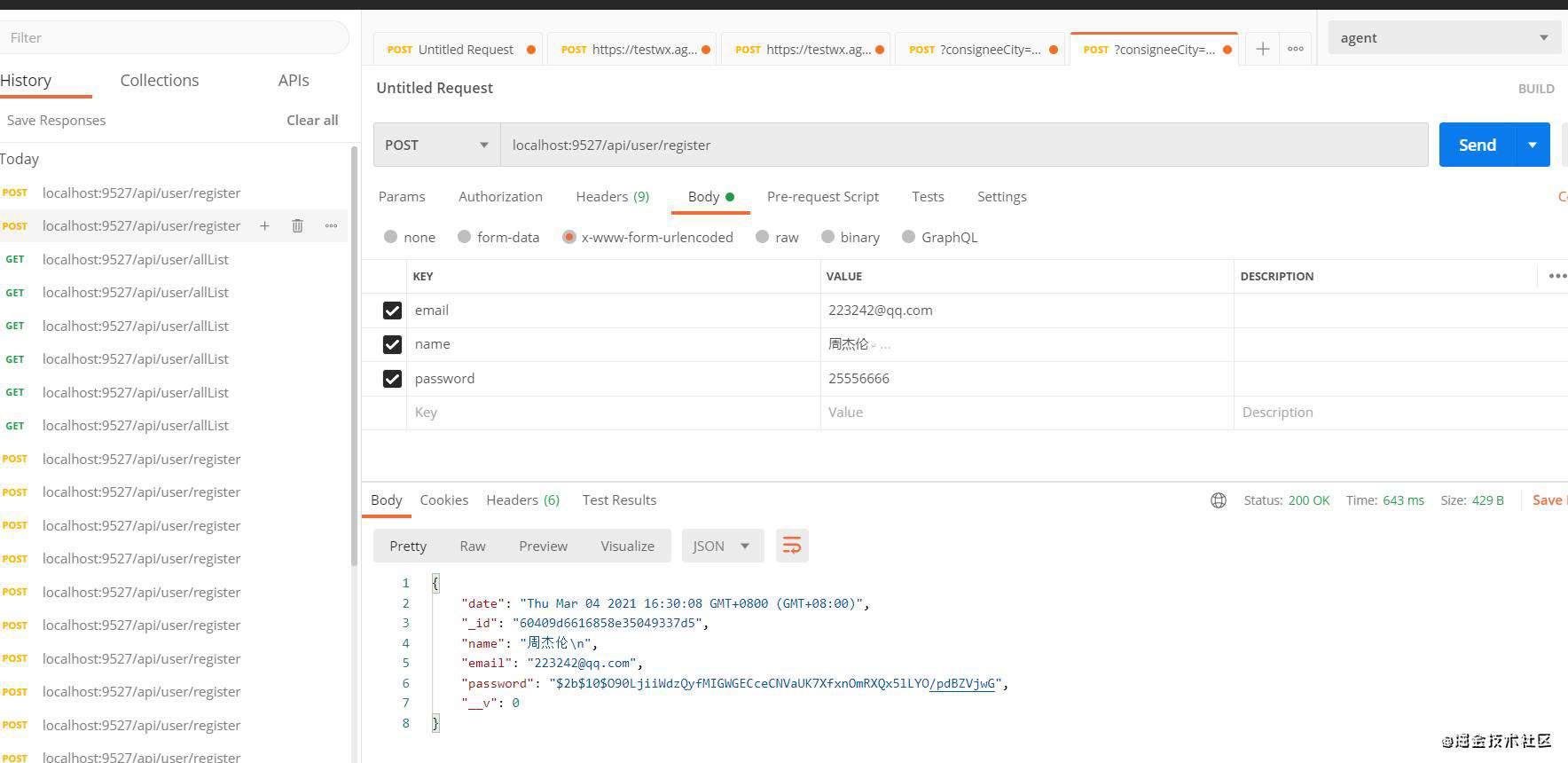Click the empty Key input cell
Image resolution: width=1568 pixels, height=763 pixels.
click(x=614, y=413)
